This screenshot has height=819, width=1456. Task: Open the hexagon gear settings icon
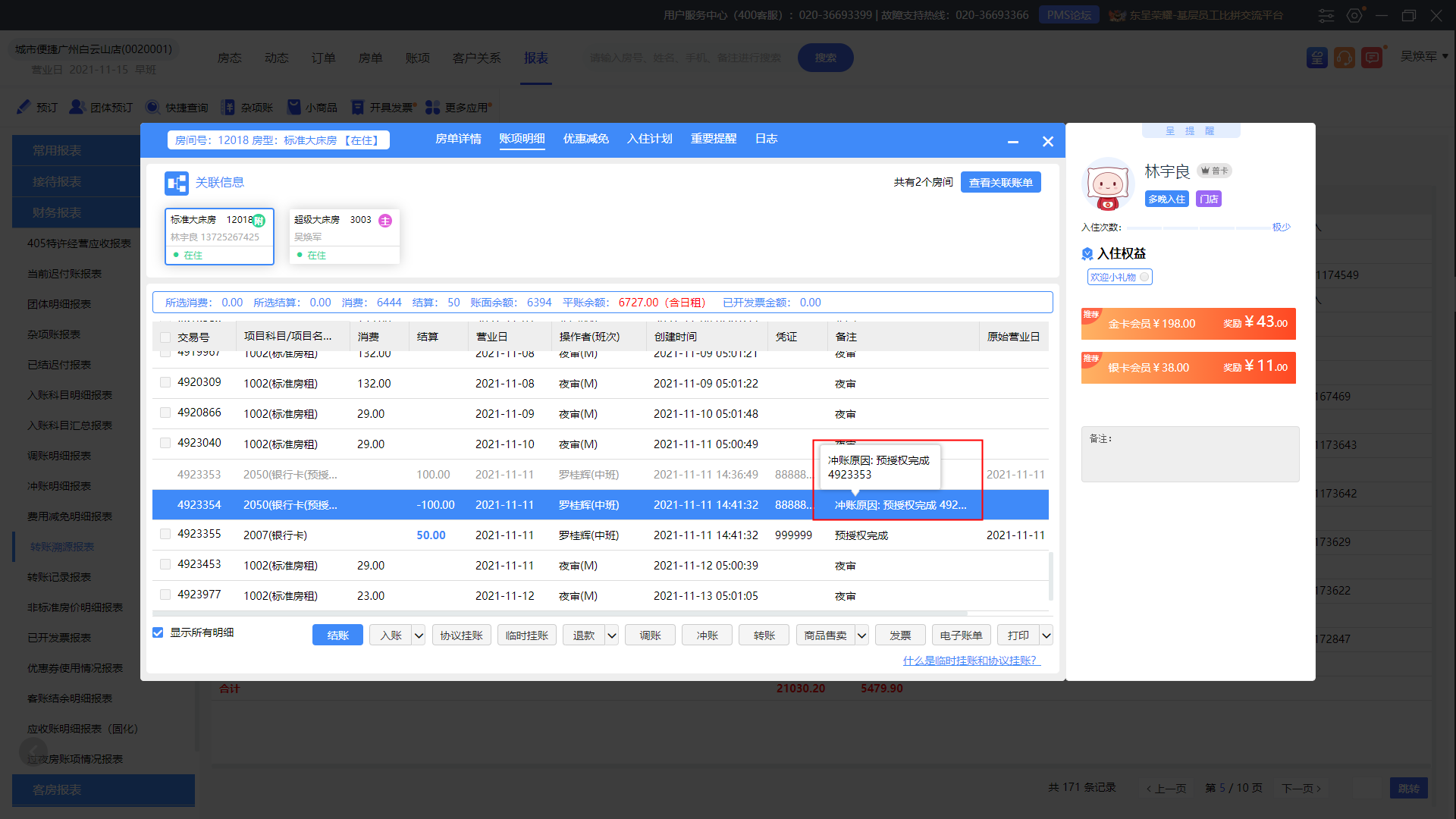click(x=1354, y=15)
